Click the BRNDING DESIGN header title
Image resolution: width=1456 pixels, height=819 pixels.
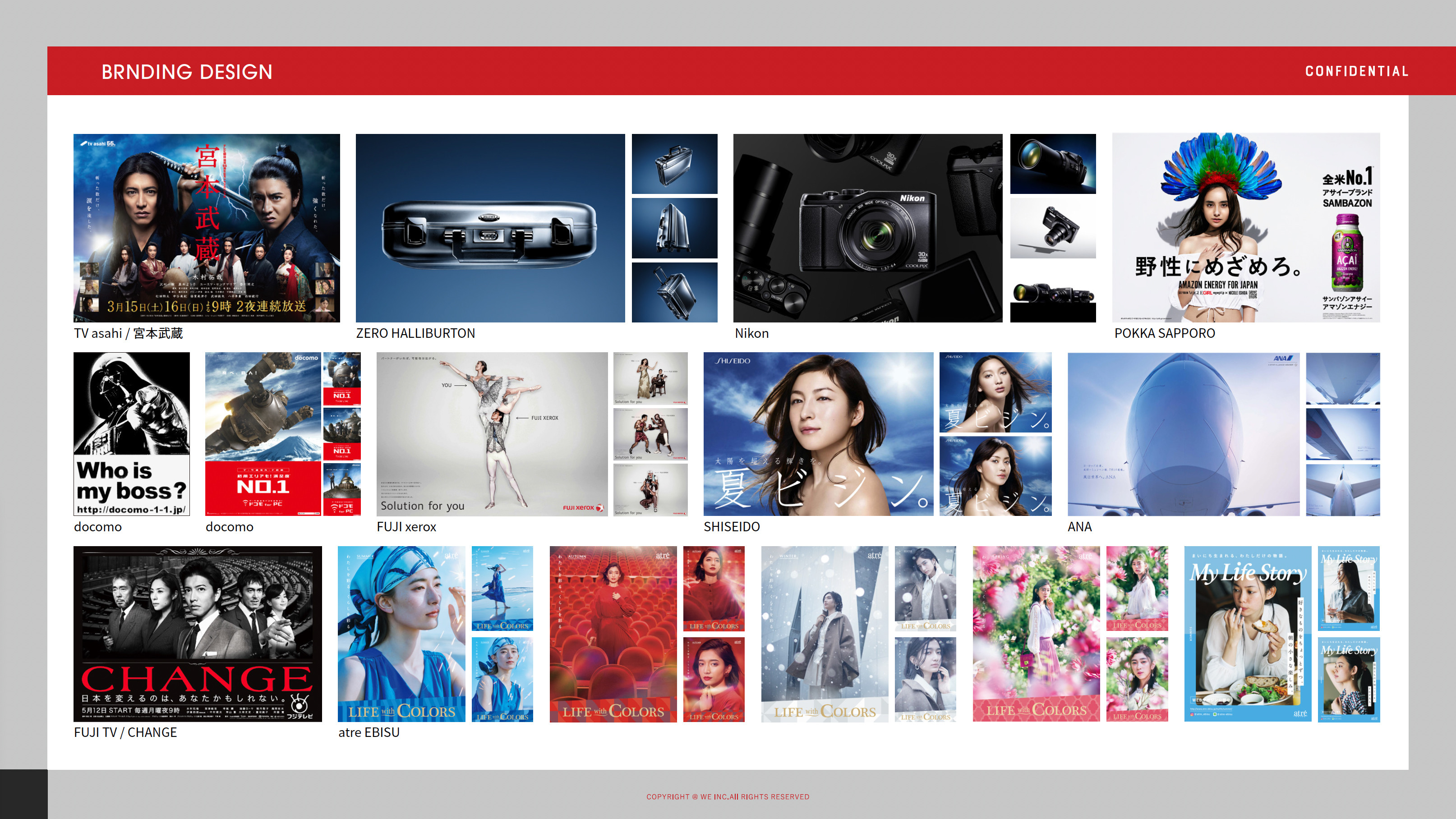coord(187,72)
